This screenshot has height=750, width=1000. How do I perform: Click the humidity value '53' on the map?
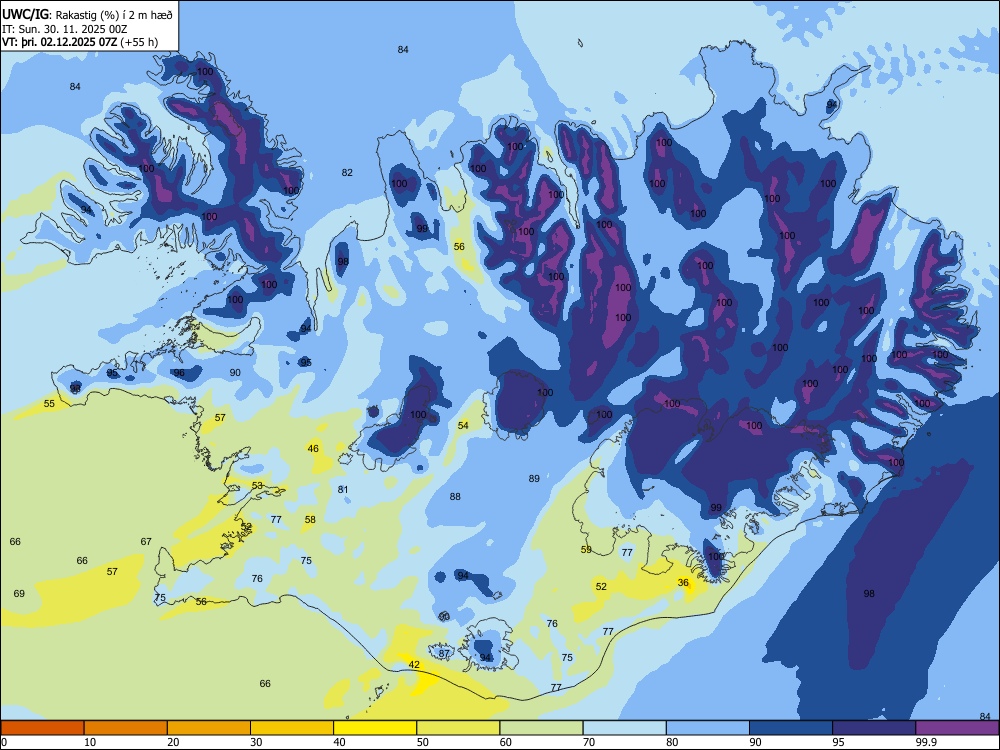[x=257, y=485]
